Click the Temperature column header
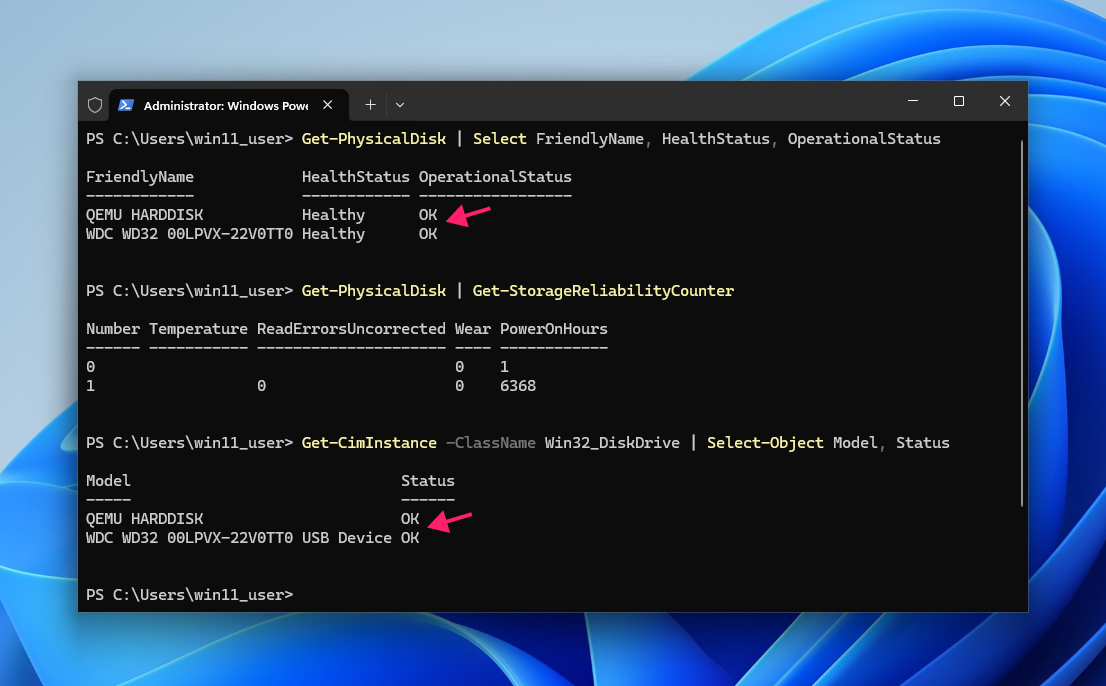1106x686 pixels. (198, 329)
